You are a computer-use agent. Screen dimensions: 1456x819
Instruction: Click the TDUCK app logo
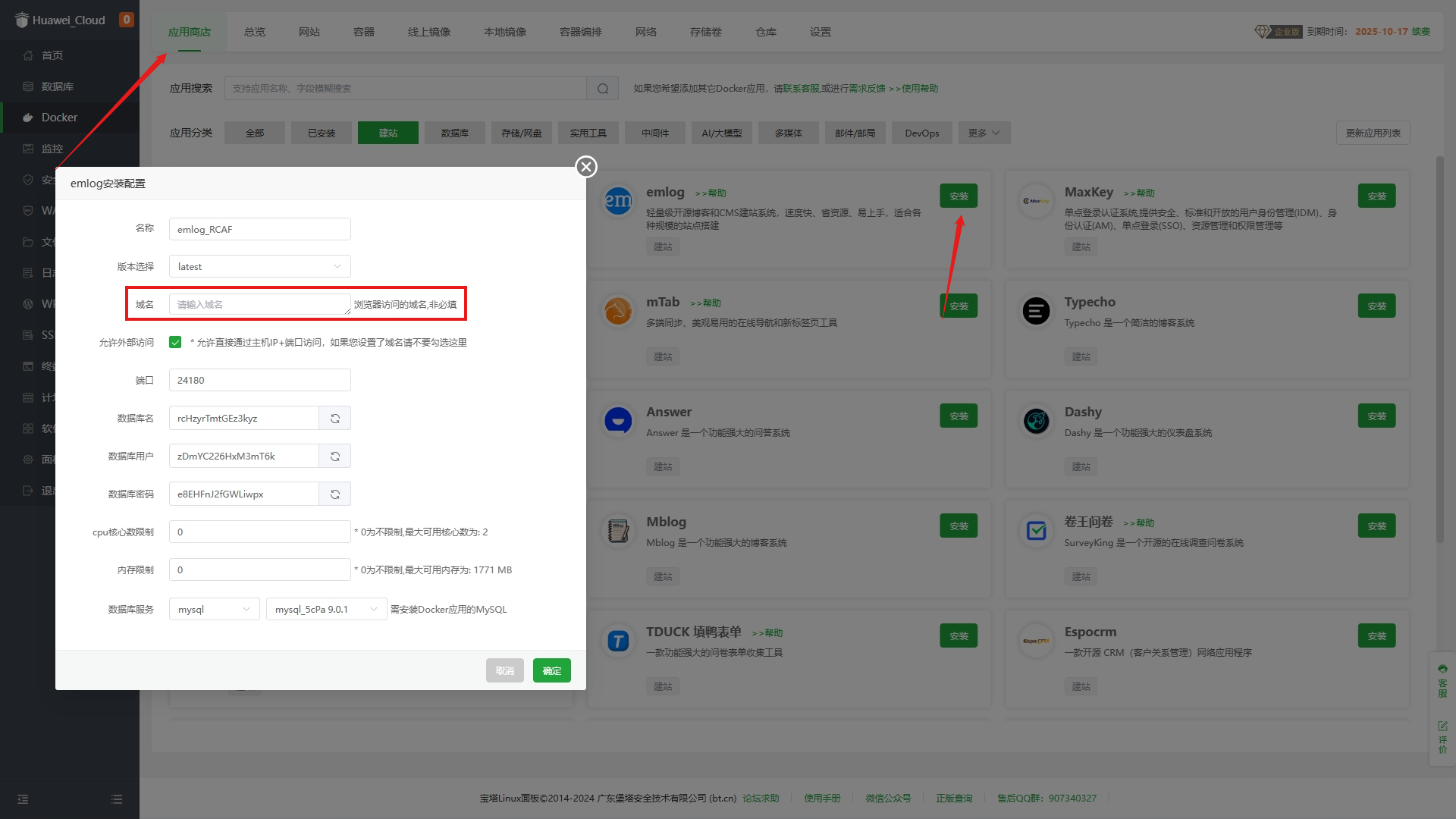(618, 641)
